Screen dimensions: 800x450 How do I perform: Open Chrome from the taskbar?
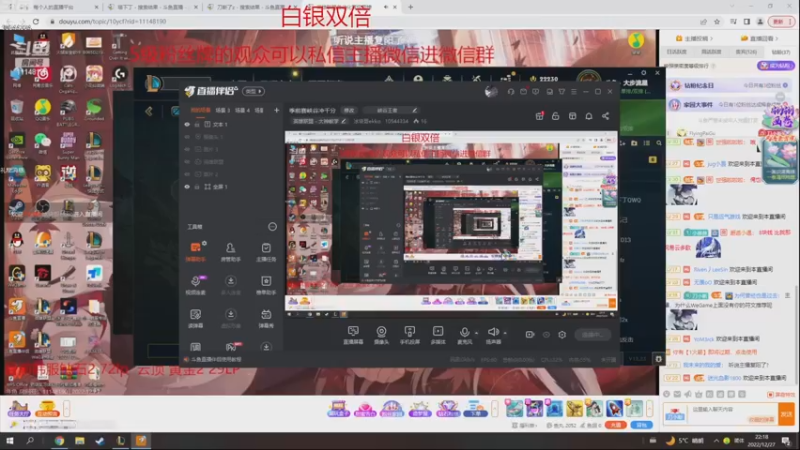coord(59,440)
